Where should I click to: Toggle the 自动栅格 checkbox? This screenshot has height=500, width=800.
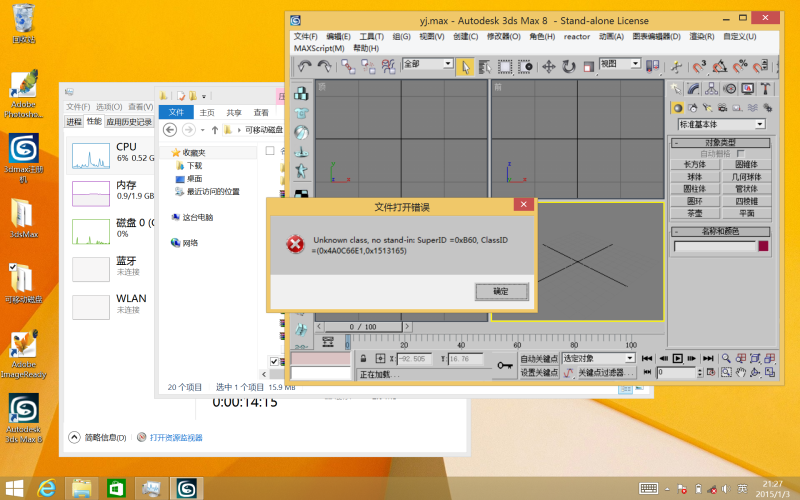coord(740,153)
